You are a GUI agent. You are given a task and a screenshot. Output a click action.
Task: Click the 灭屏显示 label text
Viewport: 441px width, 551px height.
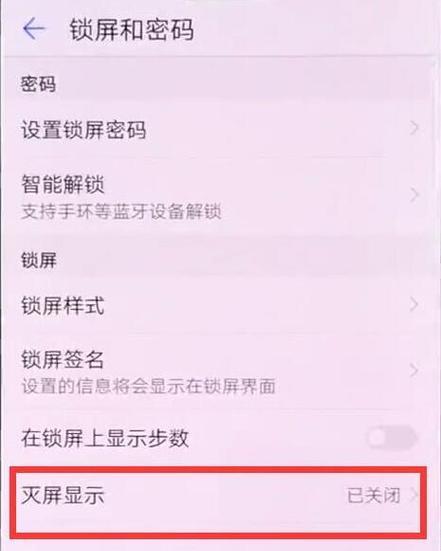point(63,495)
